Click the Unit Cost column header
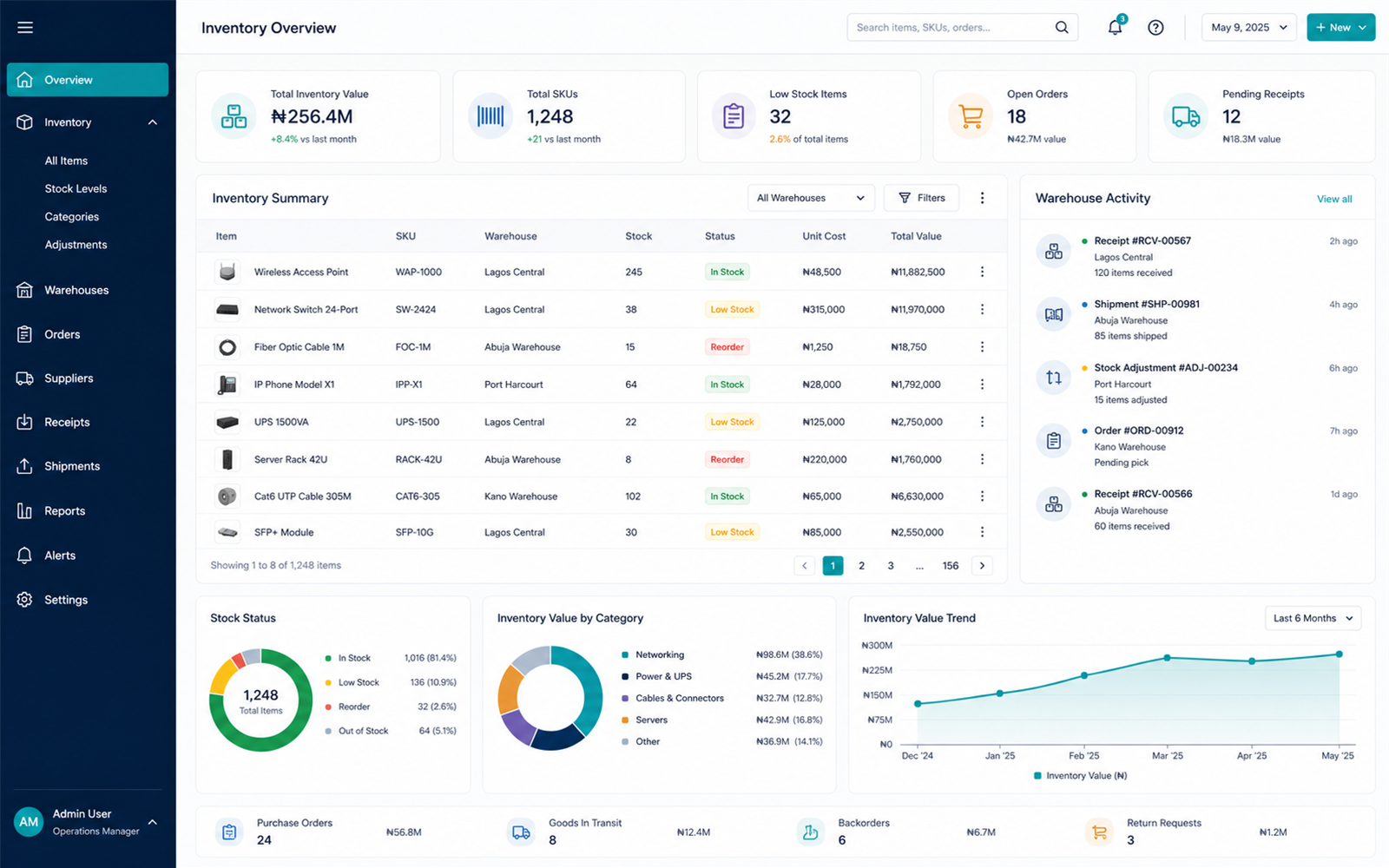 click(824, 236)
